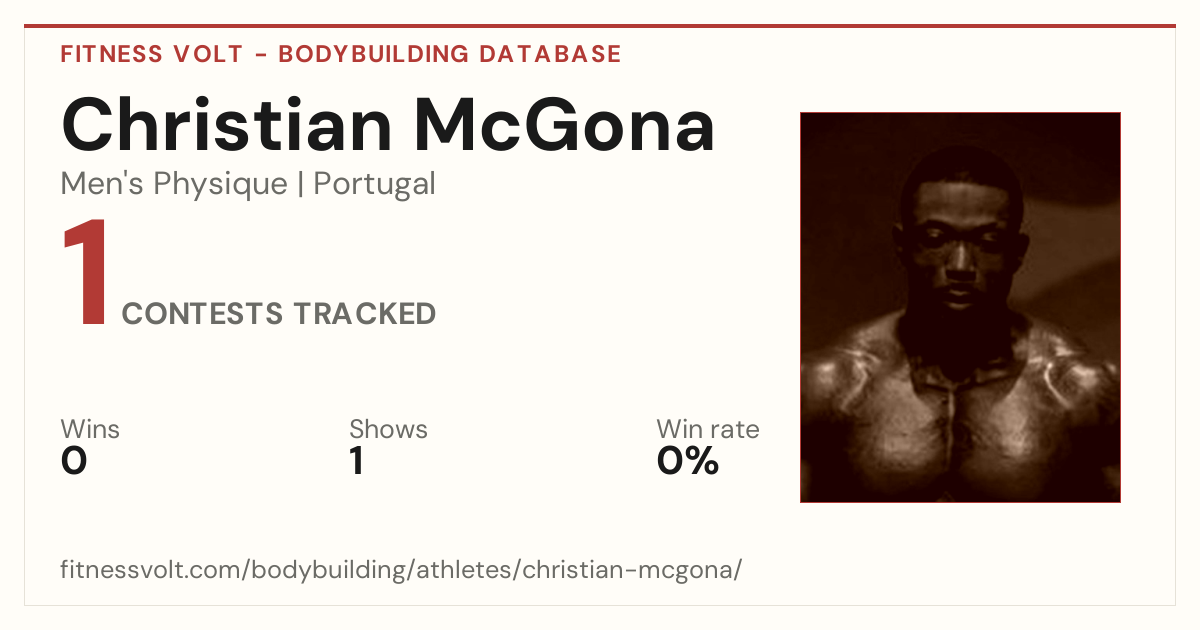Click the FITNESS VOLT brand text
The width and height of the screenshot is (1200, 630).
[151, 54]
